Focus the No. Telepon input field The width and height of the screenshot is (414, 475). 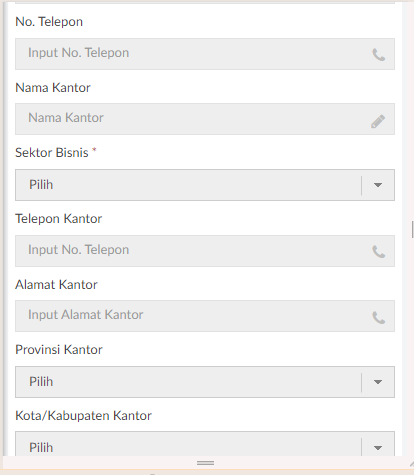tap(205, 54)
